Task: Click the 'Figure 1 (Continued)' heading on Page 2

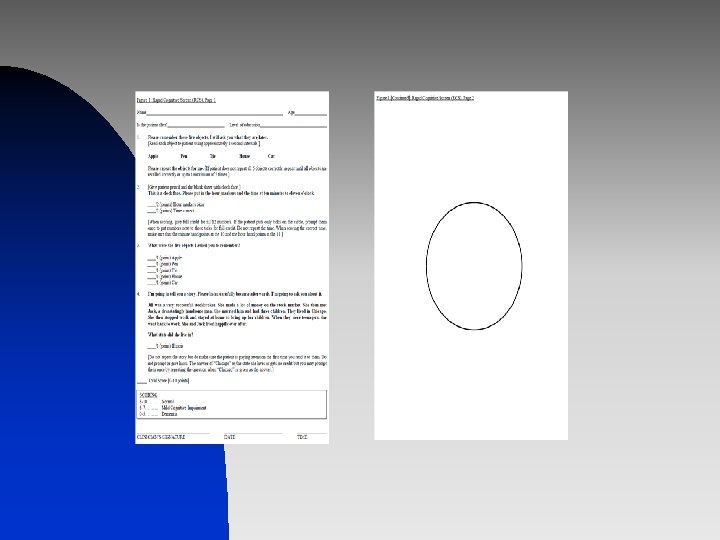Action: click(425, 98)
